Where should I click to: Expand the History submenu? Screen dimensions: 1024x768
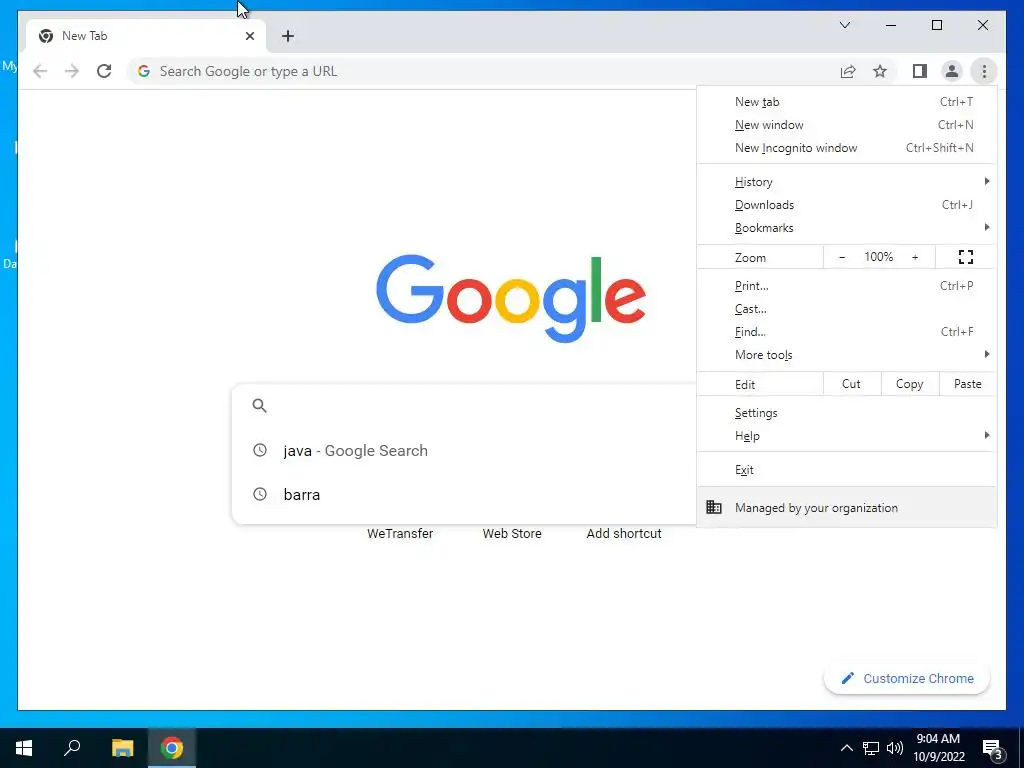pyautogui.click(x=847, y=182)
